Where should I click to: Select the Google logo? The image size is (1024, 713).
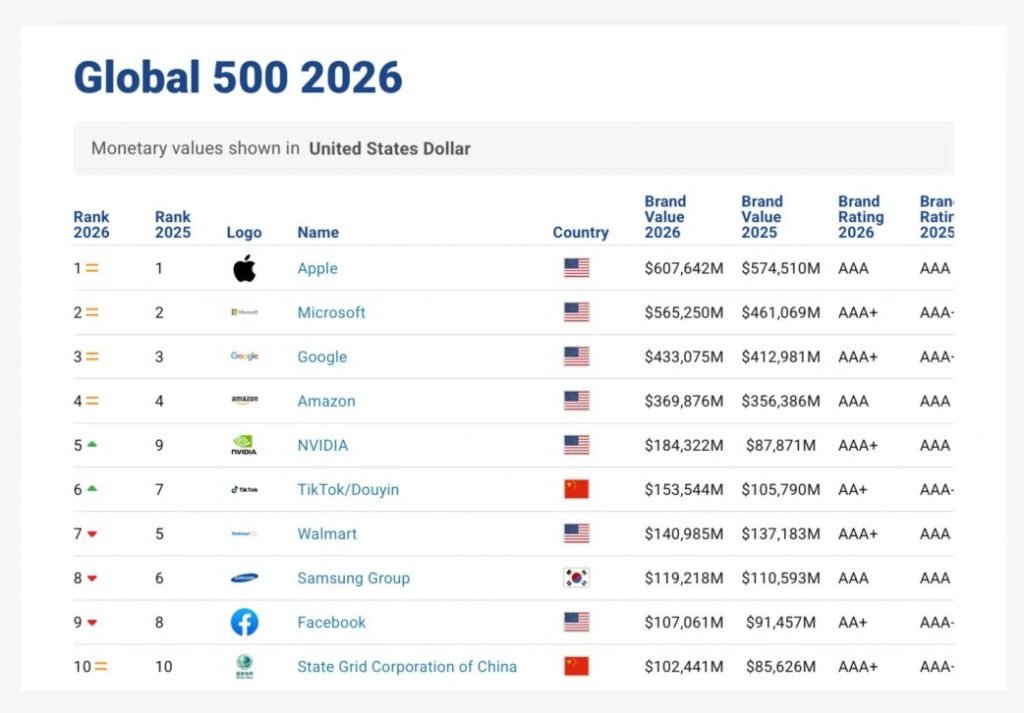pyautogui.click(x=243, y=356)
